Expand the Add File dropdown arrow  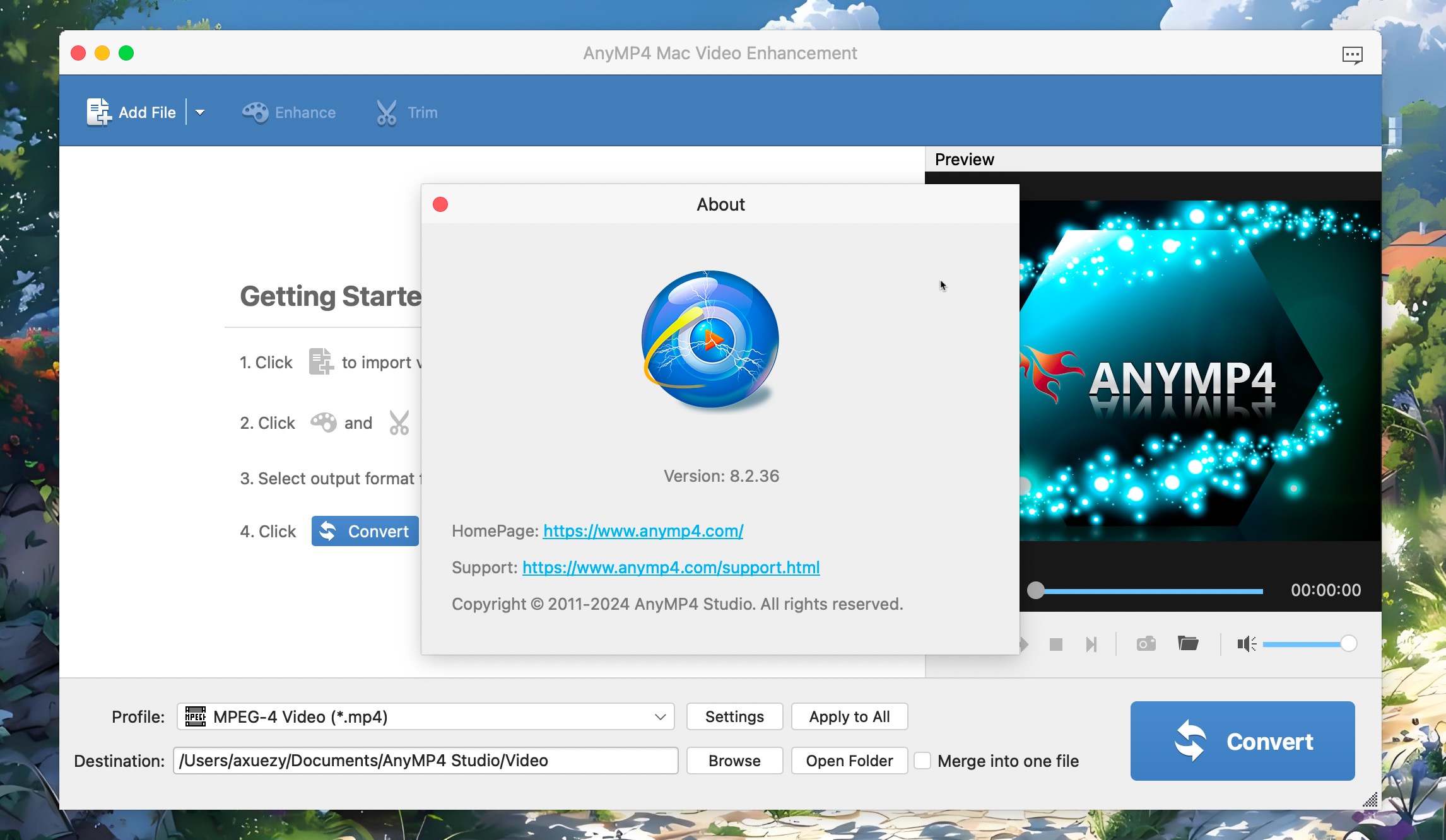200,112
